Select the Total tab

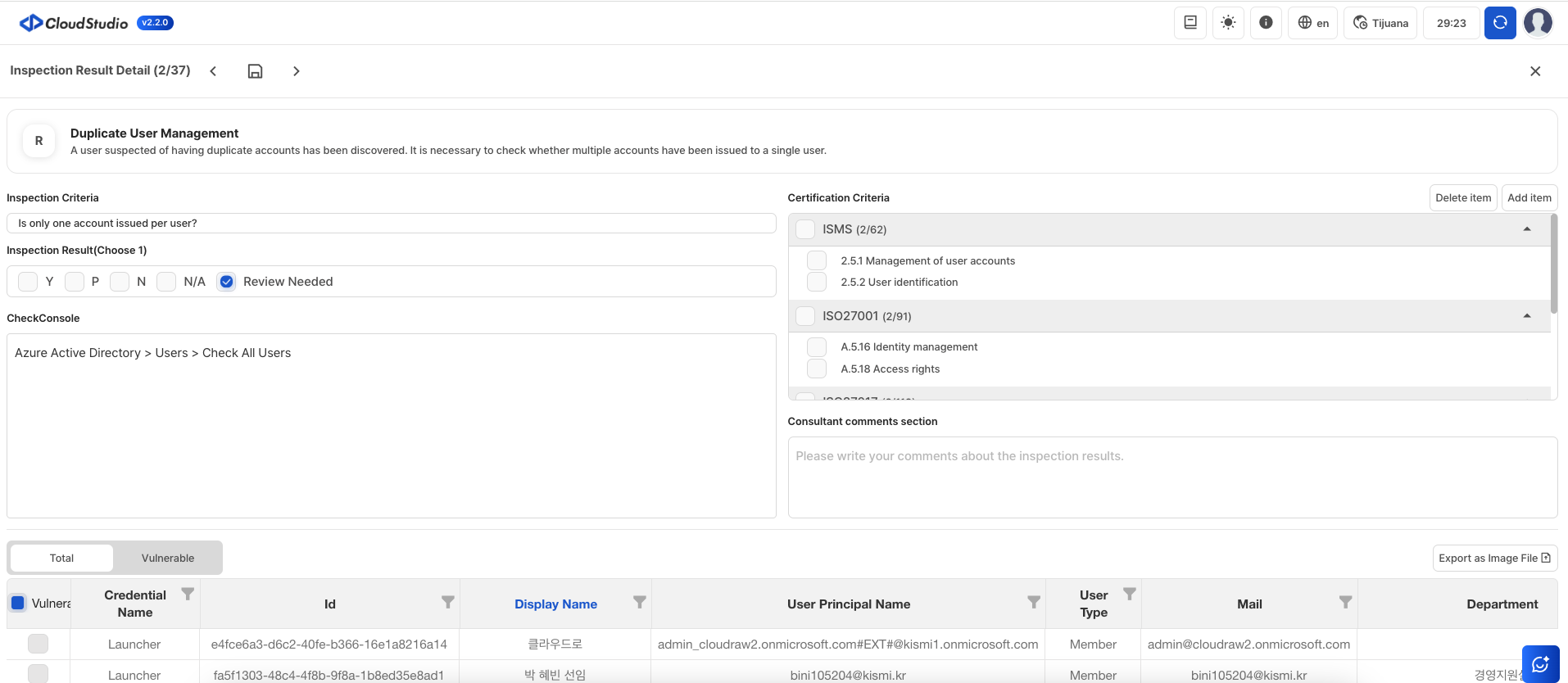61,558
